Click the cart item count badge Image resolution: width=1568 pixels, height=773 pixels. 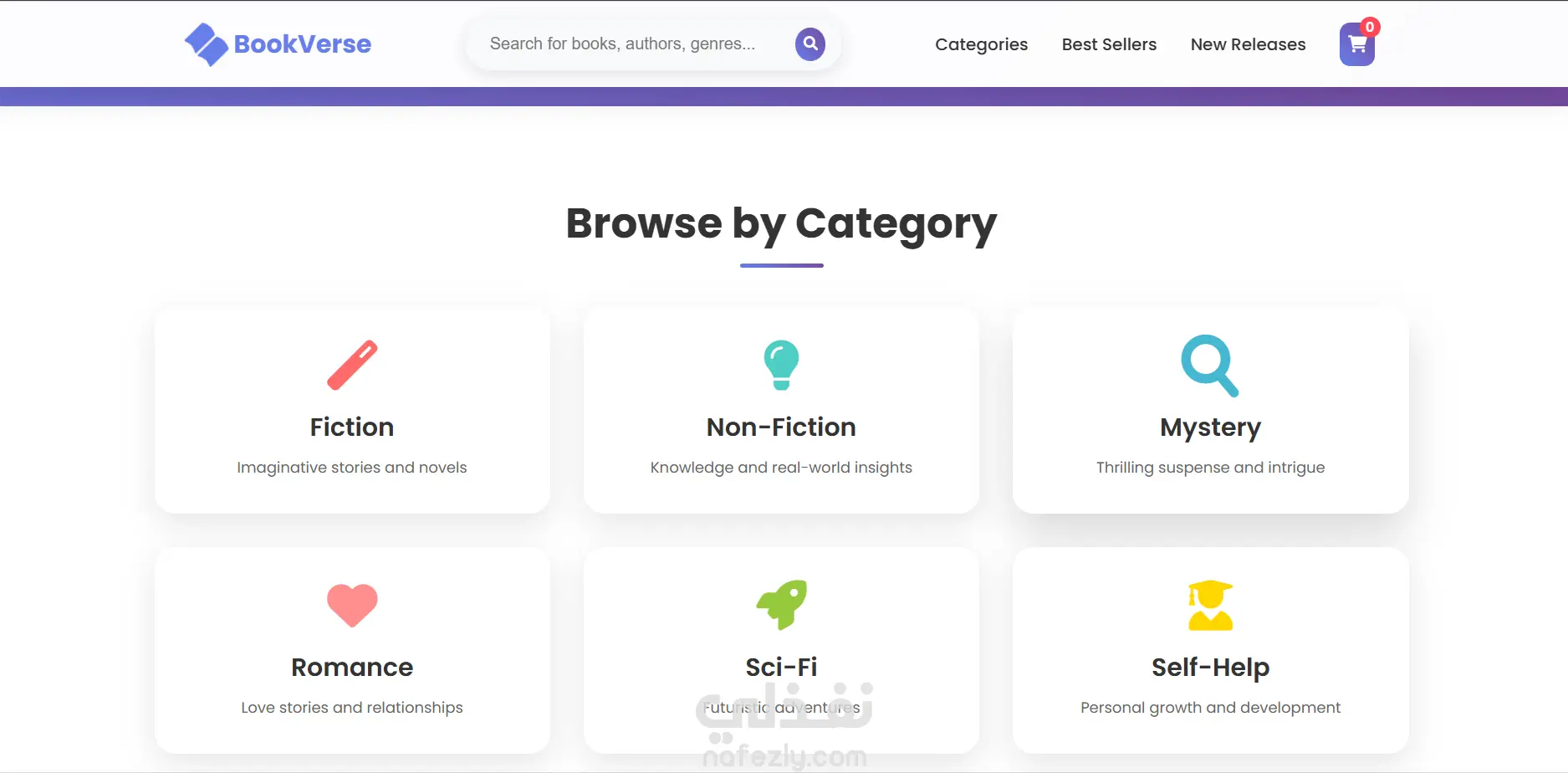pyautogui.click(x=1369, y=27)
